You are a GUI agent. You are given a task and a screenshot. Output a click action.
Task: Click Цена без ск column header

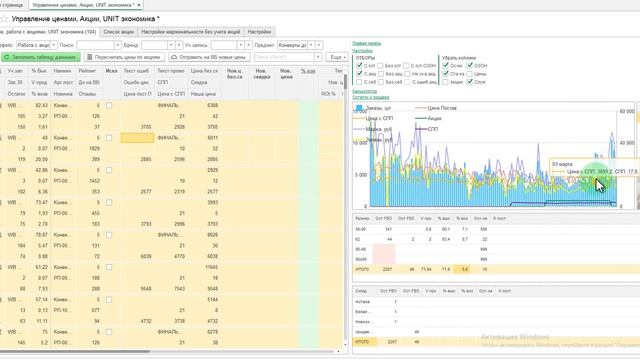[x=204, y=71]
